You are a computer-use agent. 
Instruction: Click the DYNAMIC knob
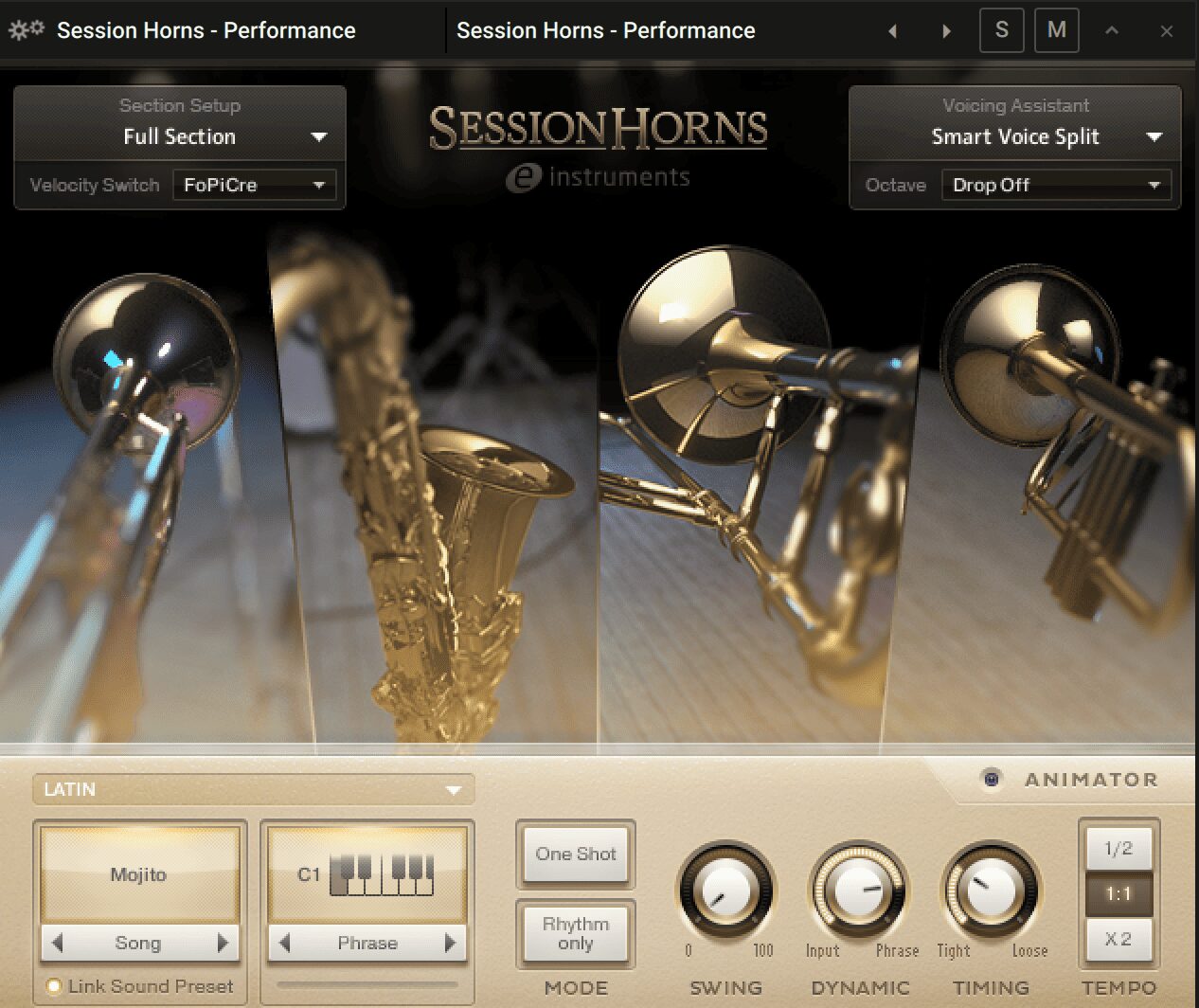click(858, 891)
